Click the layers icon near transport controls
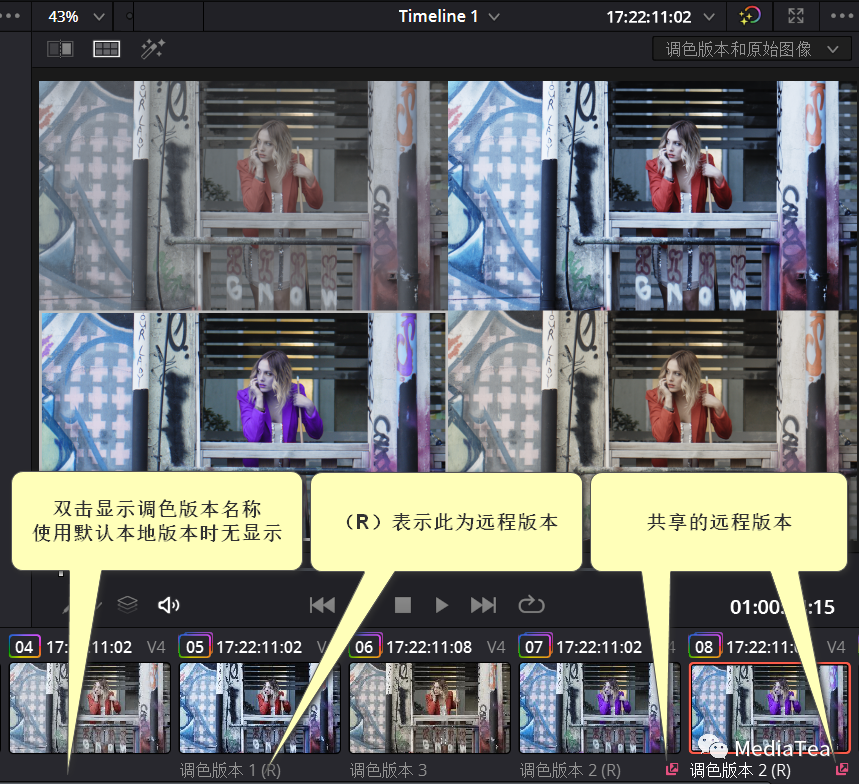 click(128, 604)
